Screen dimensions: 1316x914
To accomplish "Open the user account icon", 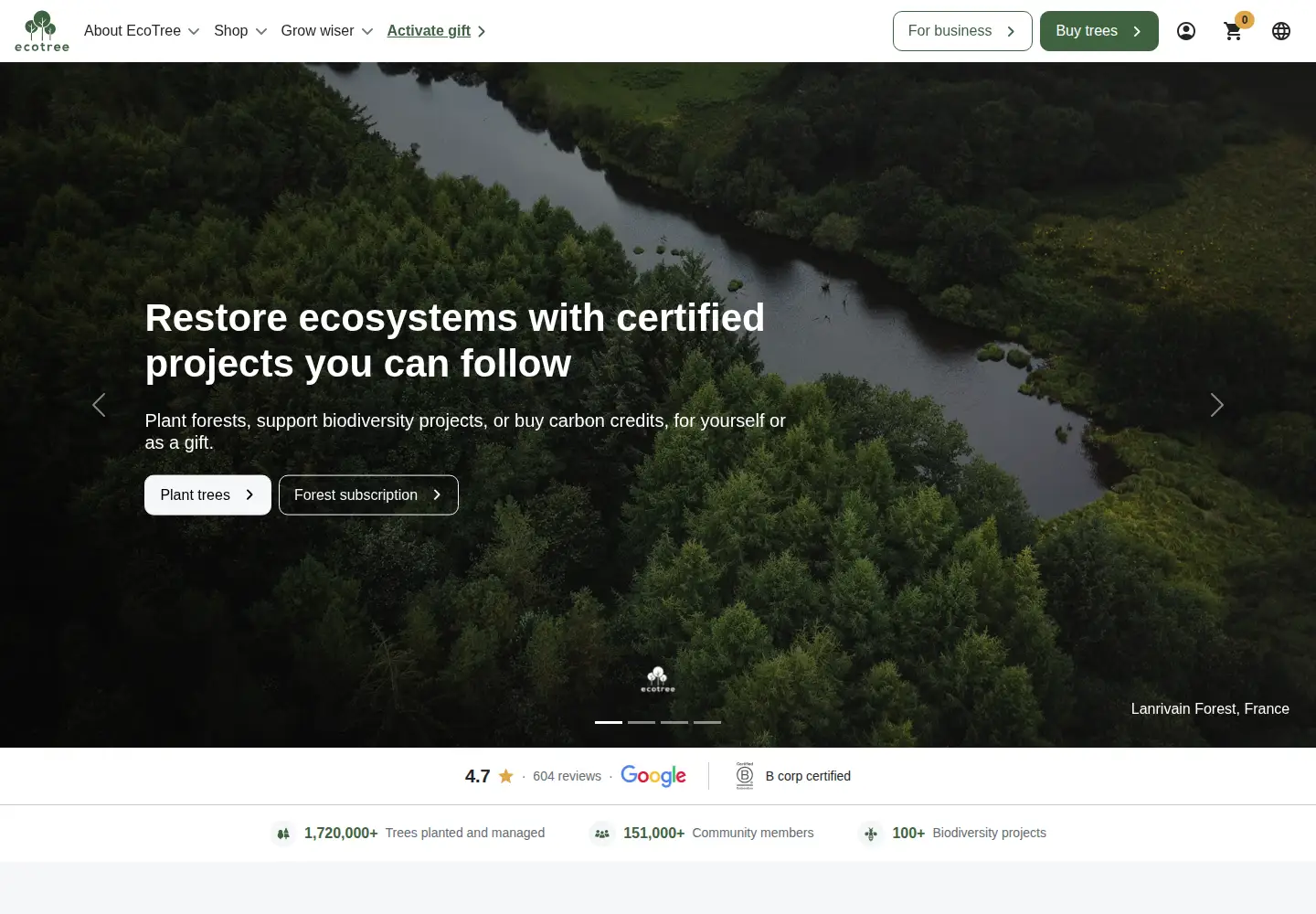I will click(1186, 31).
